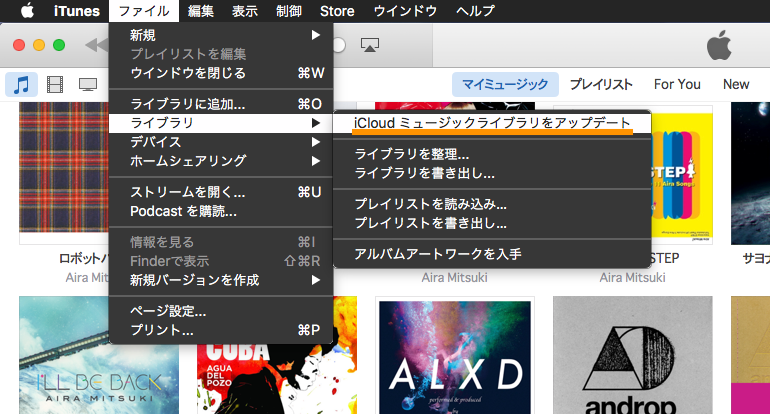Open the Apple menu
The height and width of the screenshot is (414, 770).
pos(27,10)
